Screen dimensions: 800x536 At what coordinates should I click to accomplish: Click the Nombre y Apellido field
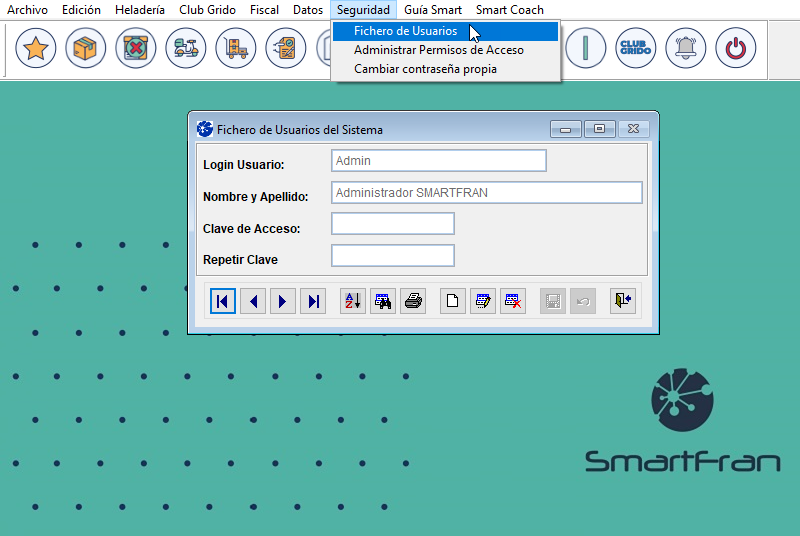point(487,193)
